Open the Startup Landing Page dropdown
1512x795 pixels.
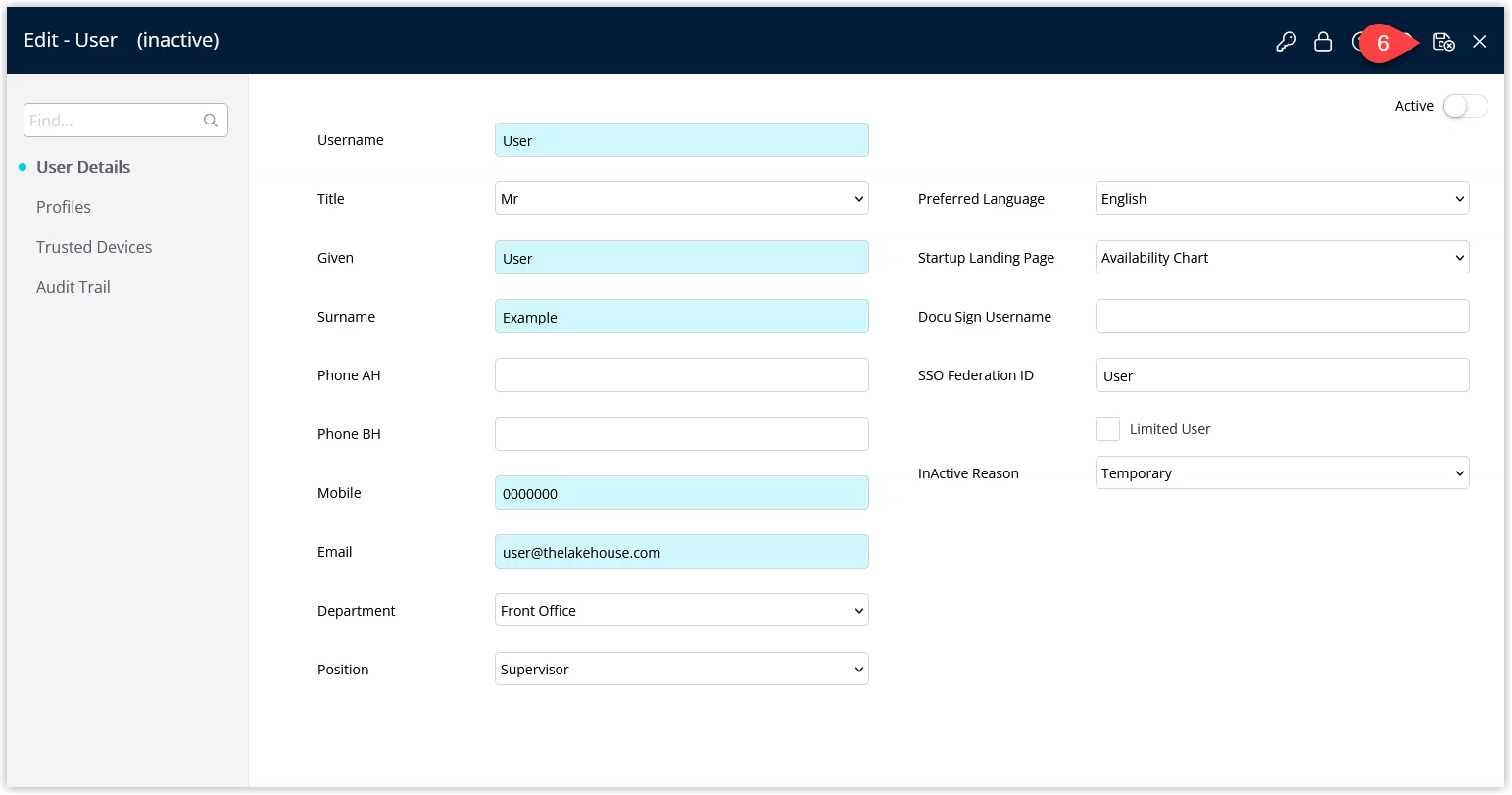1283,257
